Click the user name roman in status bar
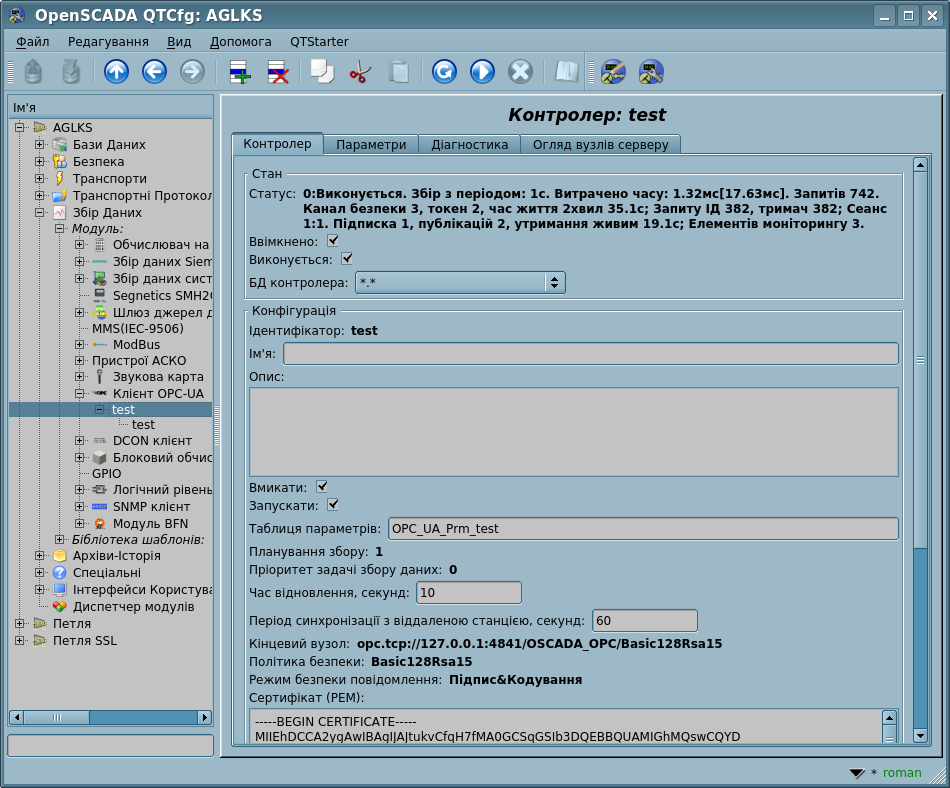Image resolution: width=950 pixels, height=788 pixels. pyautogui.click(x=902, y=773)
